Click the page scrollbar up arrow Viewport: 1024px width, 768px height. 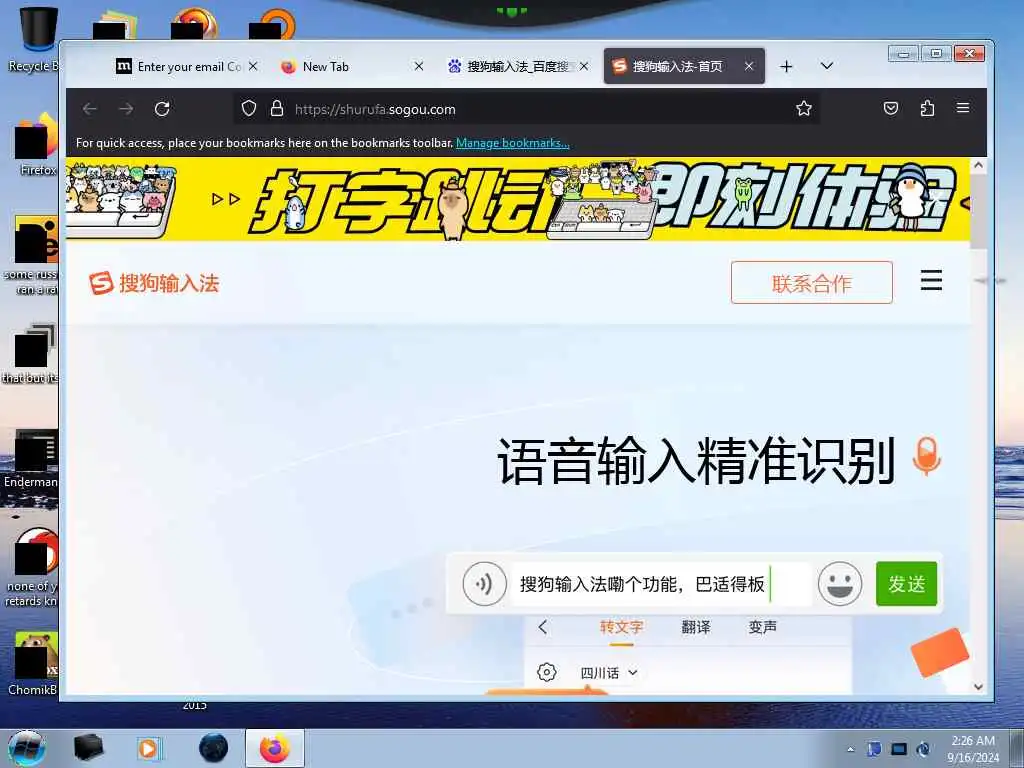tap(978, 165)
